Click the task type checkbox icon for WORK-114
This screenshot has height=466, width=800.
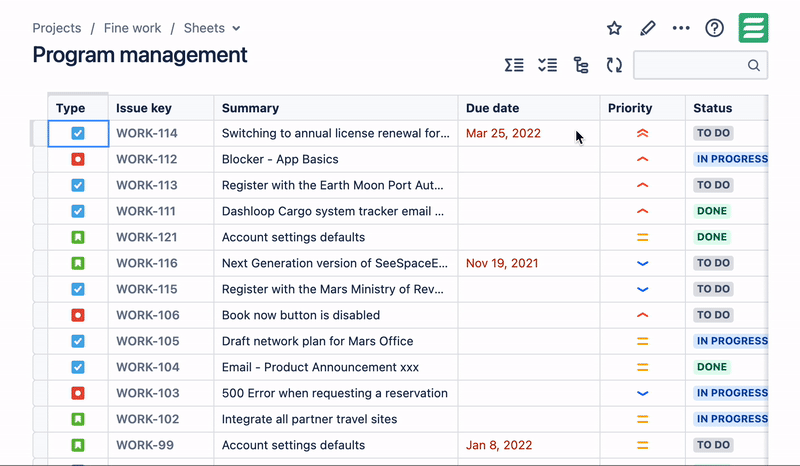click(78, 134)
